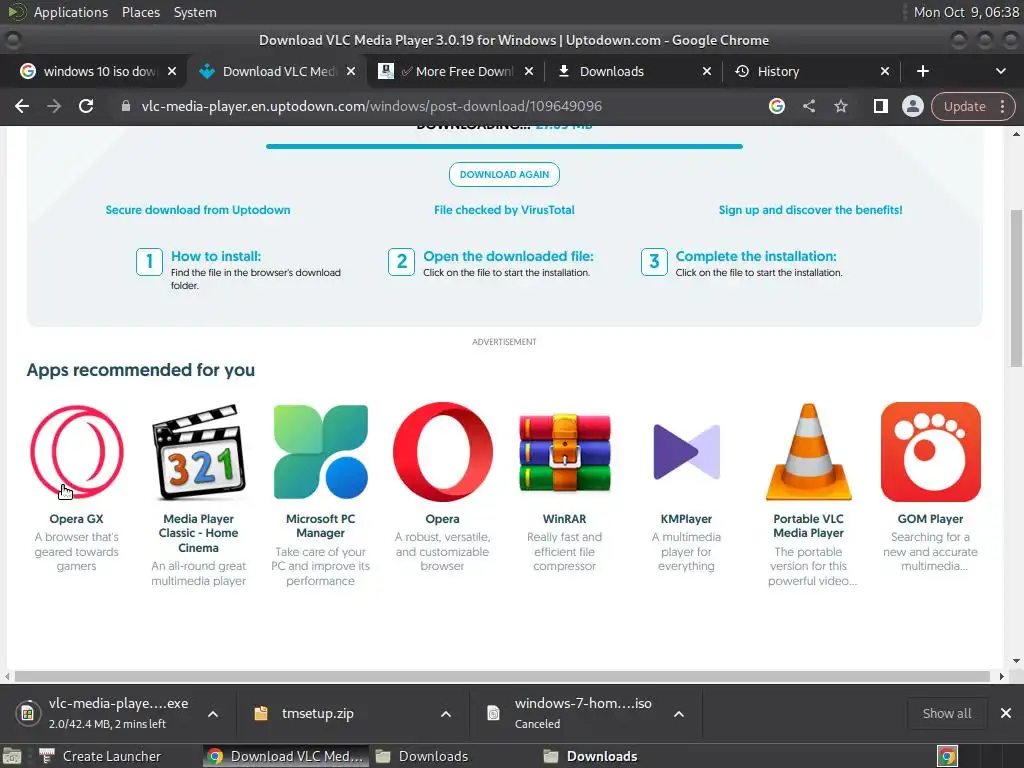Screen dimensions: 1024x768
Task: Switch to the Downloads tab
Action: click(x=632, y=71)
